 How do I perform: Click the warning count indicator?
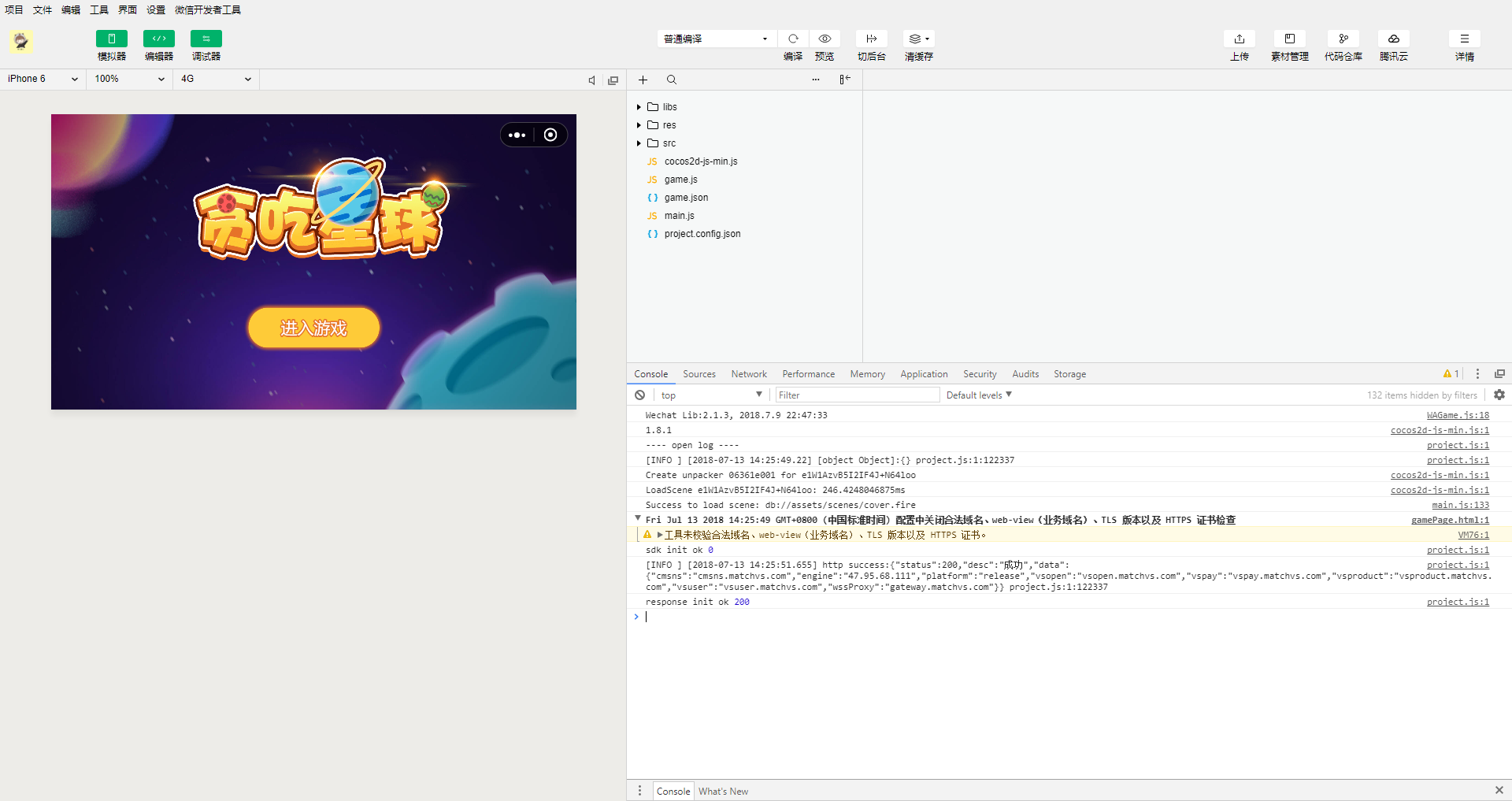click(1451, 374)
